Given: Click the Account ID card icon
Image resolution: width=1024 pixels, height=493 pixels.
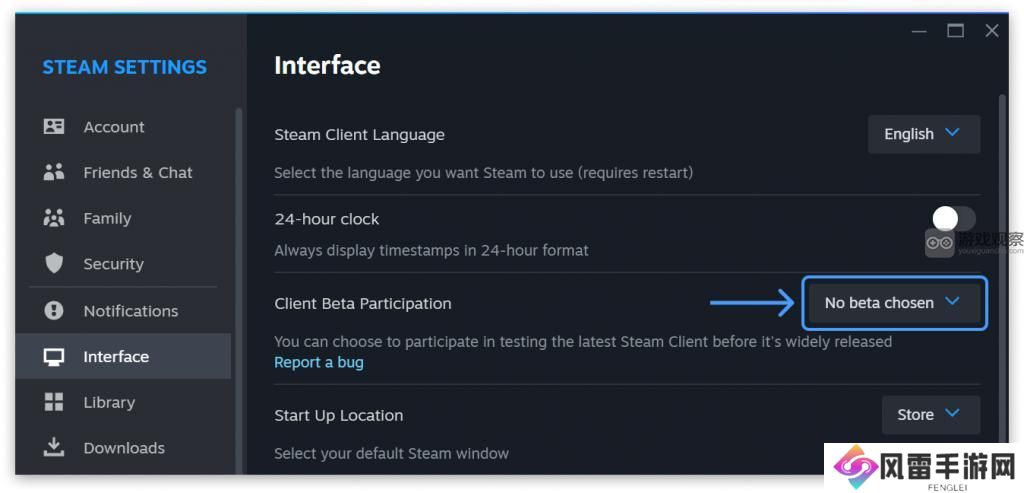Looking at the screenshot, I should pyautogui.click(x=54, y=127).
